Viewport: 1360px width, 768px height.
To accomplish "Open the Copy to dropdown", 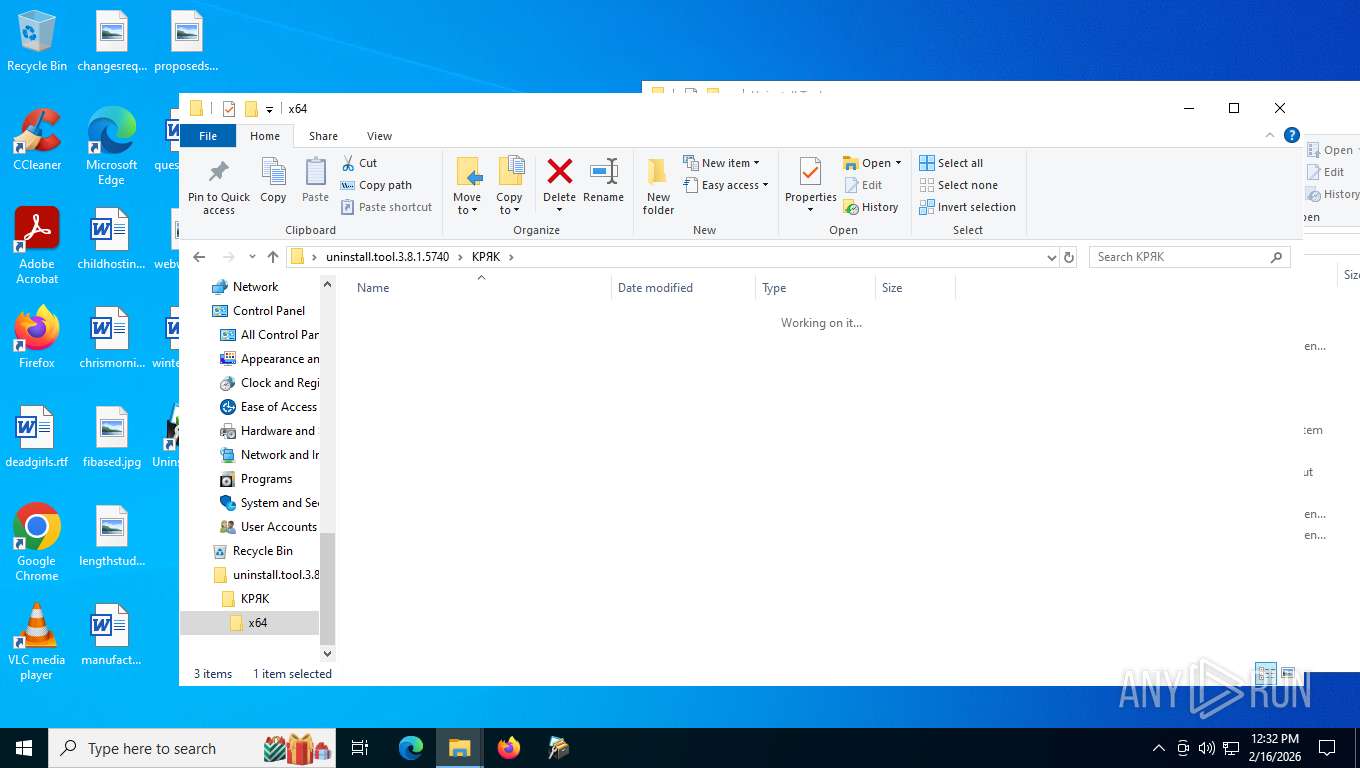I will (509, 186).
